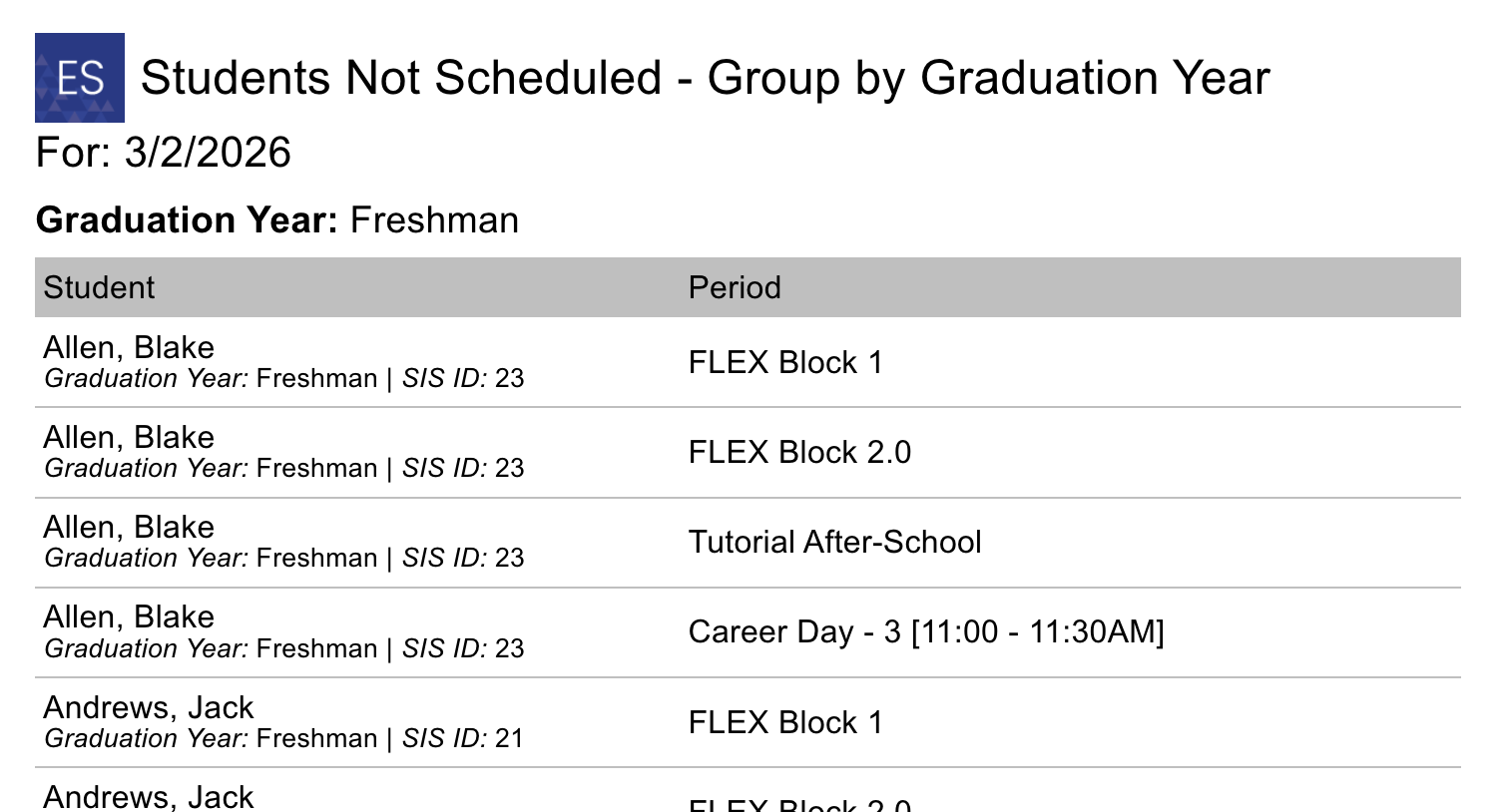Select Allen, Blake in Tutorial After-School row
Screen dimensions: 1511x812
129,527
